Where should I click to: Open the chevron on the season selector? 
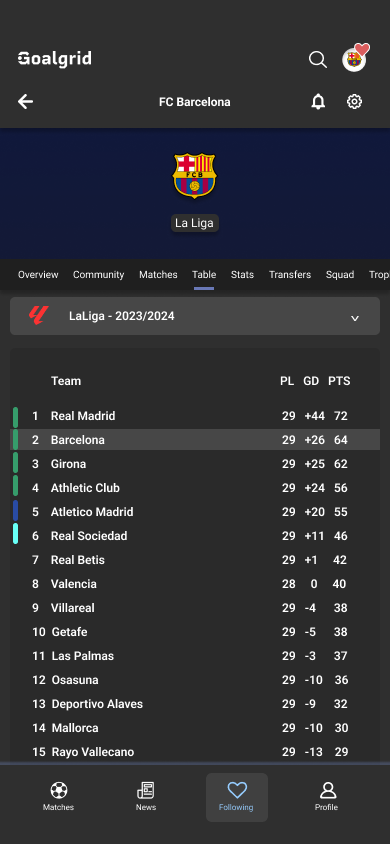point(354,318)
